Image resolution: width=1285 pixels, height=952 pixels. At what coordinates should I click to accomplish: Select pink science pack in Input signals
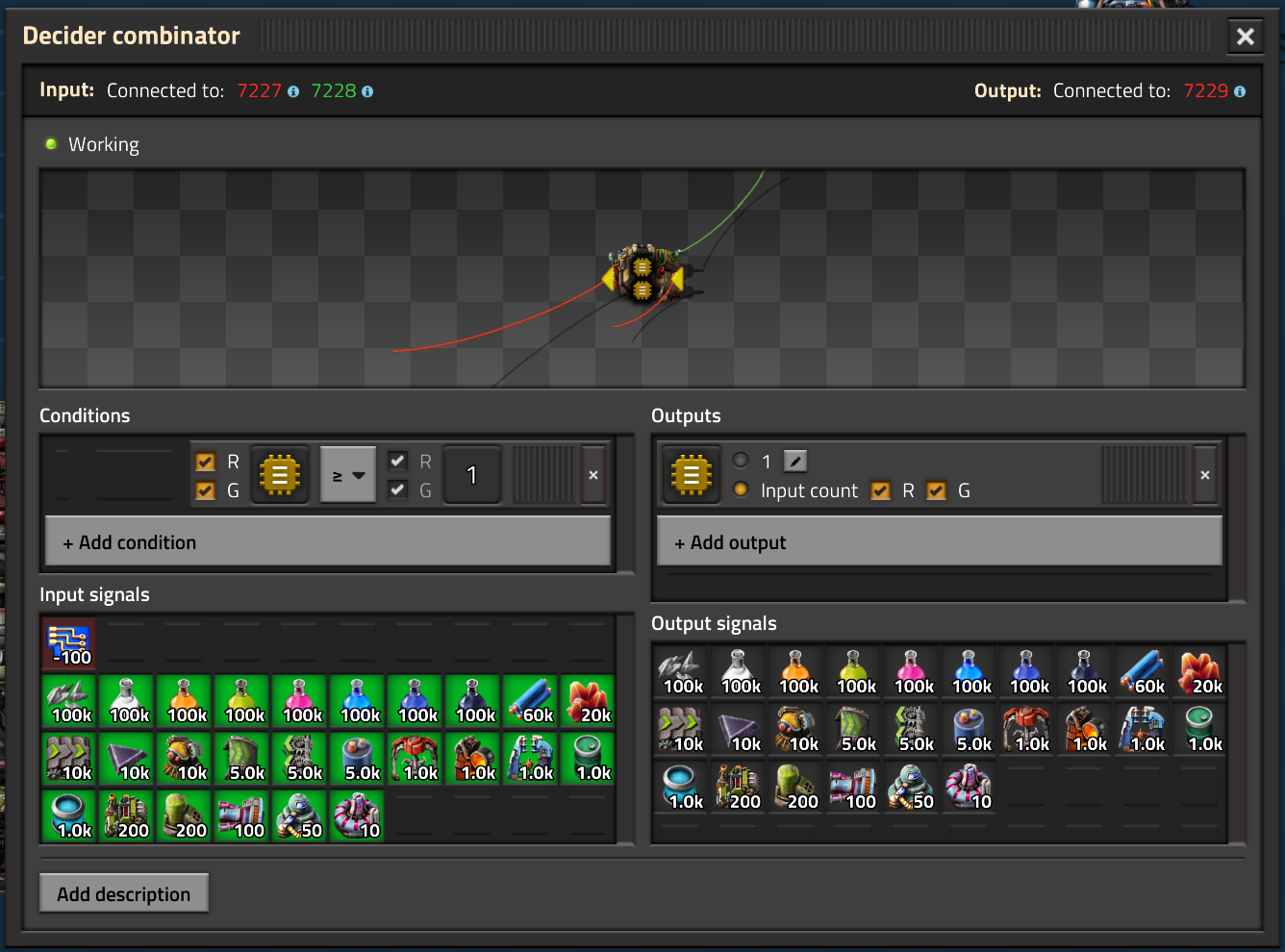tap(300, 702)
